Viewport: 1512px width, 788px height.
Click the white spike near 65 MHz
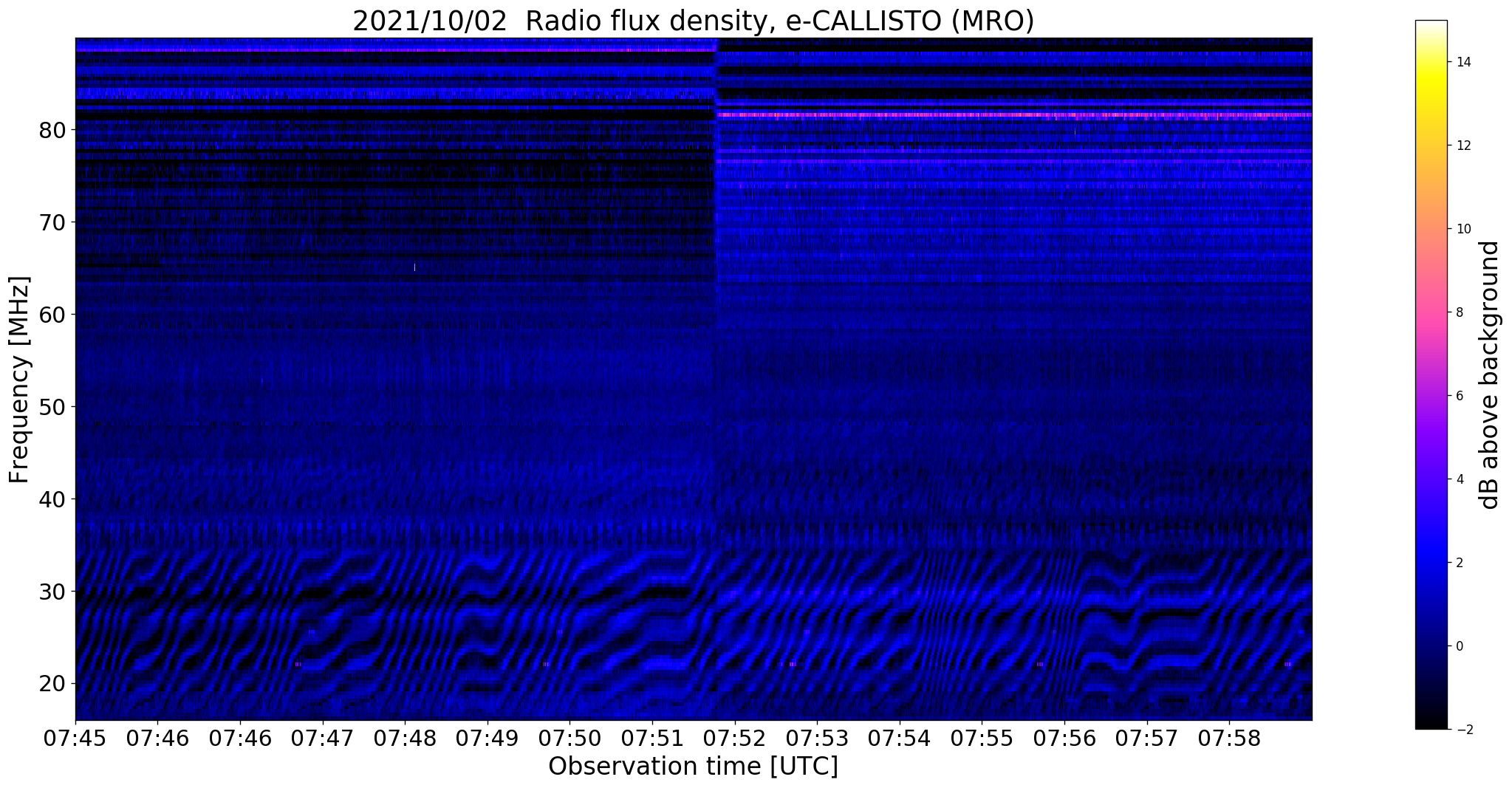pos(414,267)
